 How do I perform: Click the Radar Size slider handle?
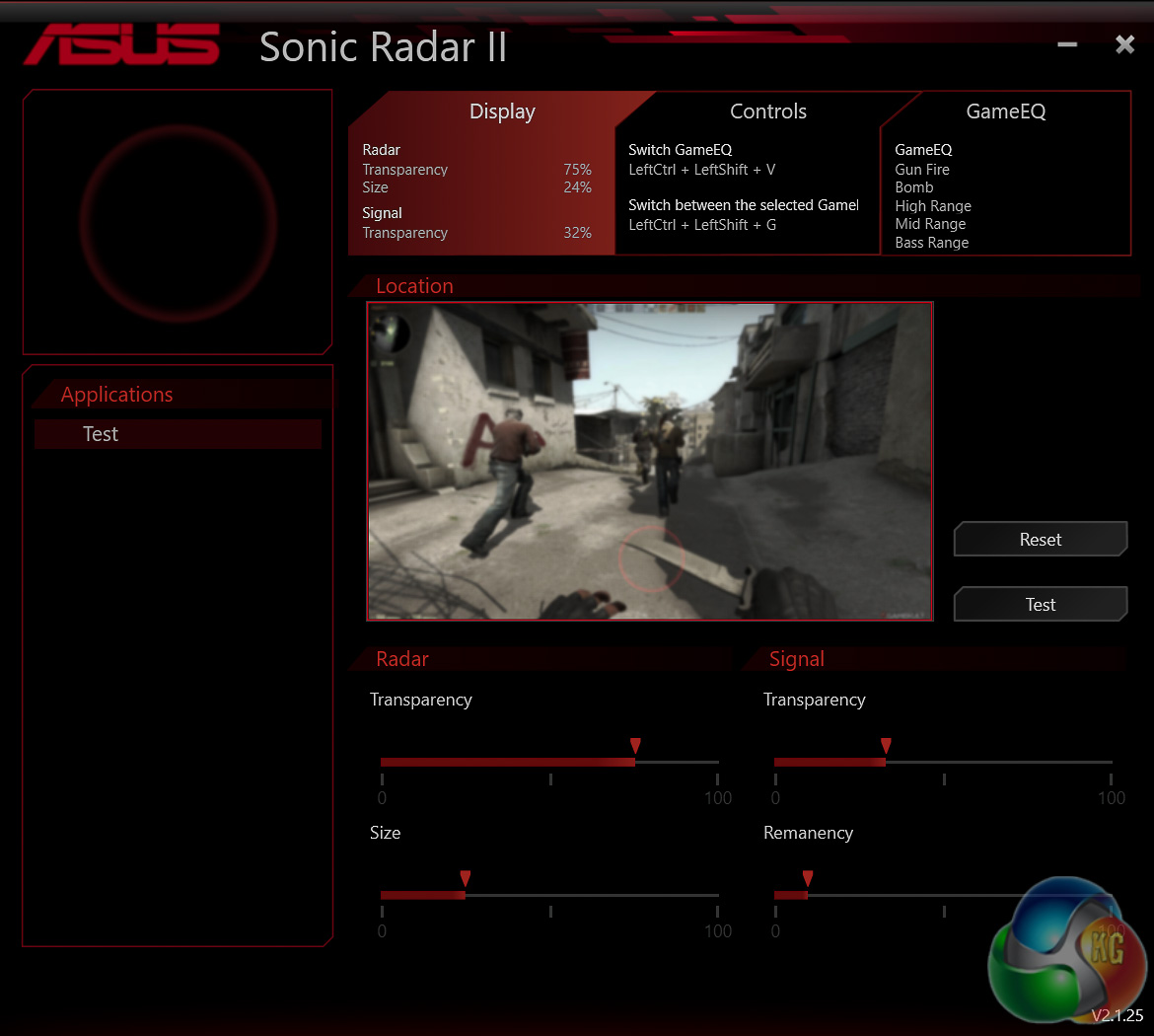click(465, 879)
